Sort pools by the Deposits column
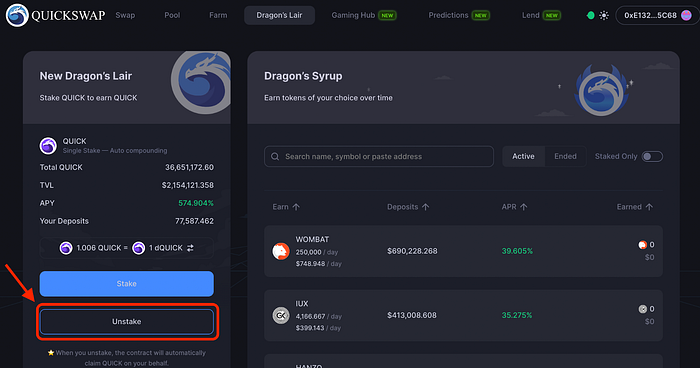This screenshot has height=368, width=700. 408,207
